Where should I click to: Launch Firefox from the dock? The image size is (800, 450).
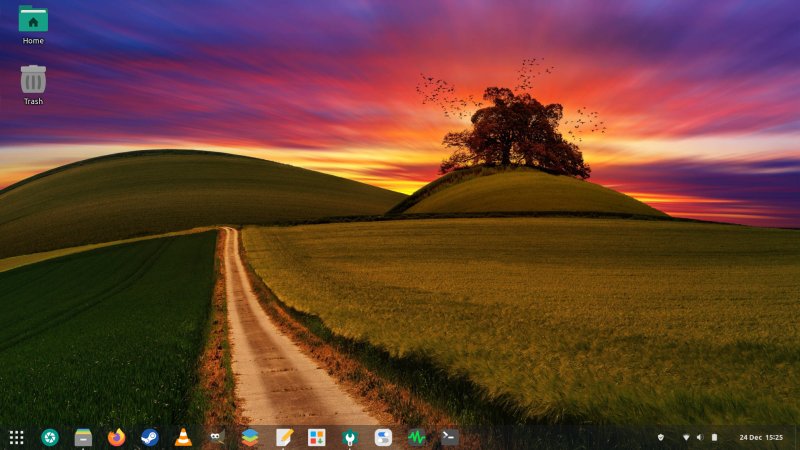click(116, 437)
